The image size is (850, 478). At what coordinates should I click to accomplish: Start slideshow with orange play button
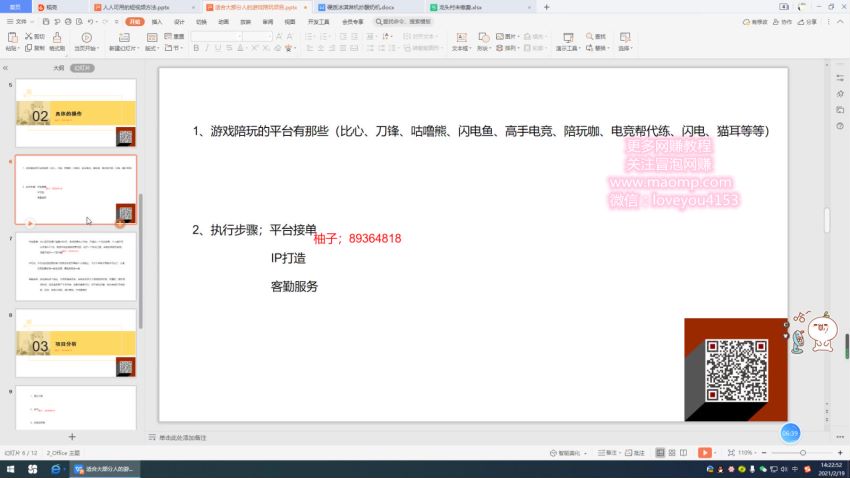(704, 453)
